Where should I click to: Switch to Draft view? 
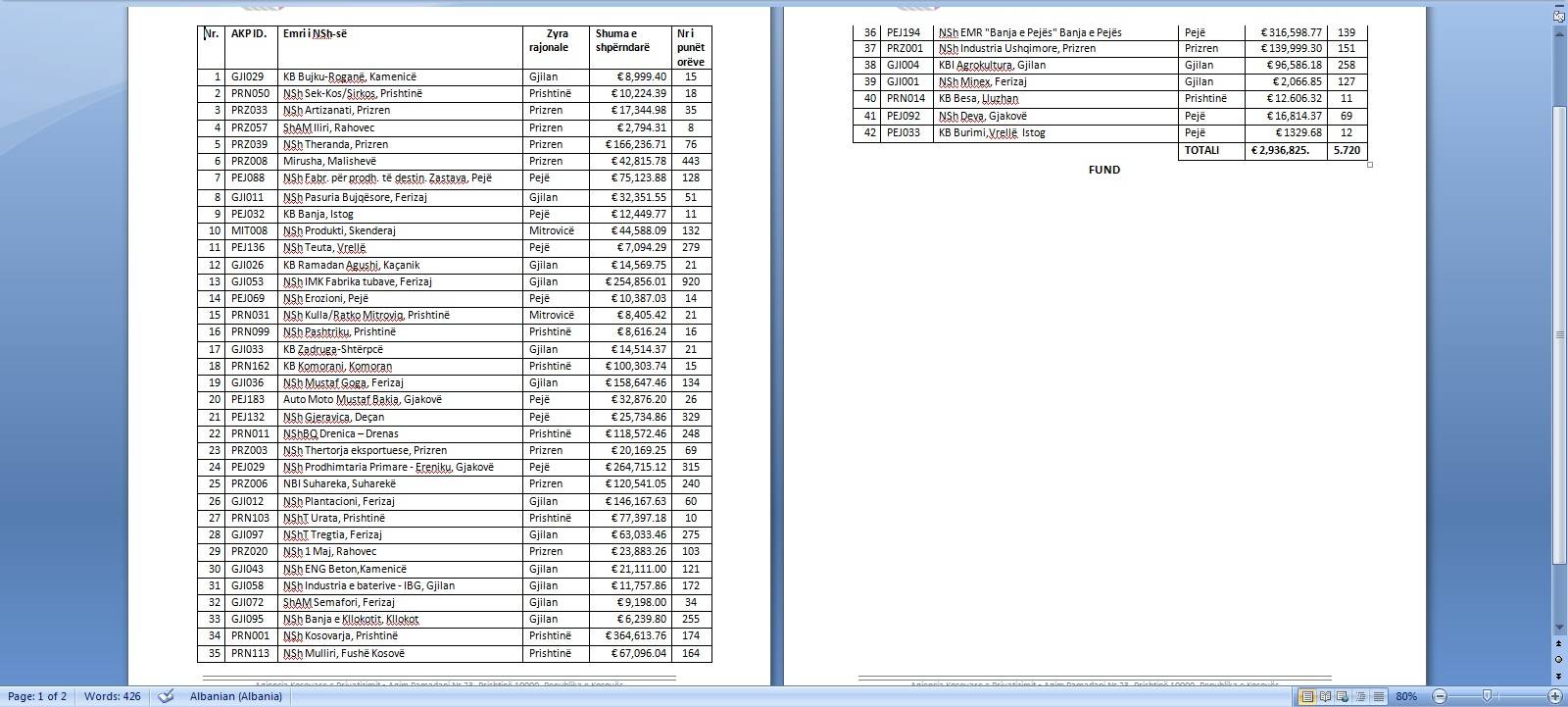[1378, 696]
